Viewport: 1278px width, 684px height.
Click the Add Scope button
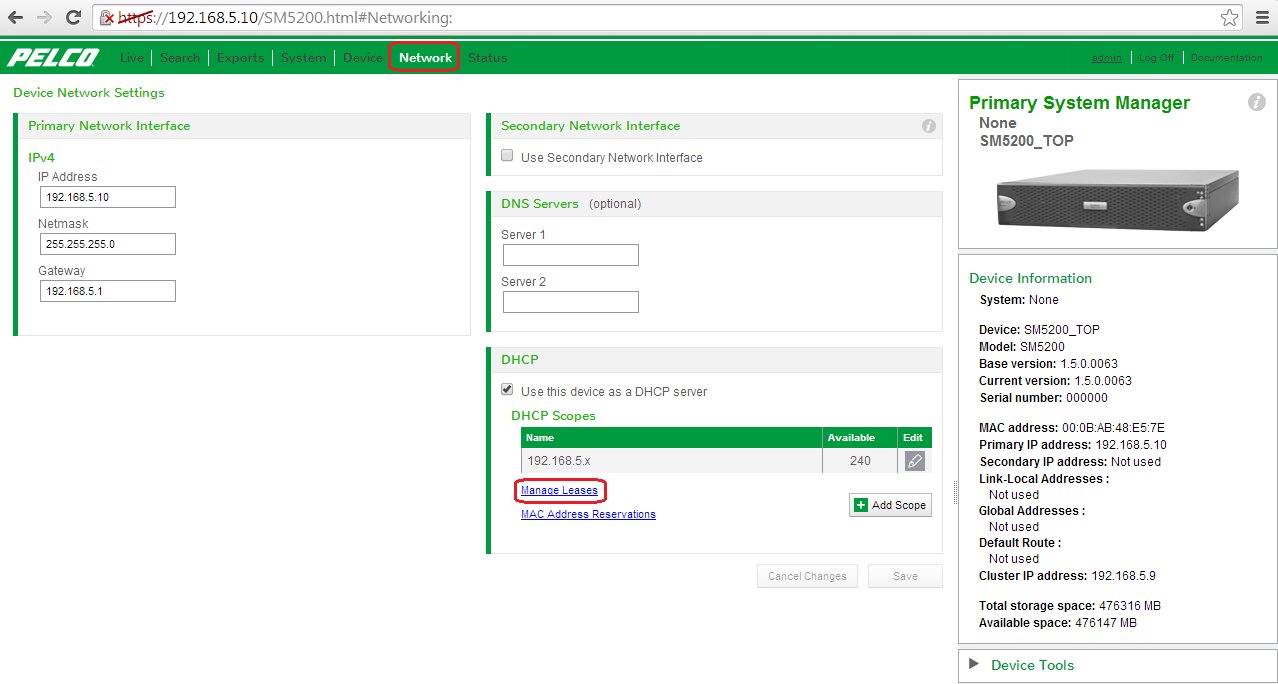pyautogui.click(x=890, y=505)
